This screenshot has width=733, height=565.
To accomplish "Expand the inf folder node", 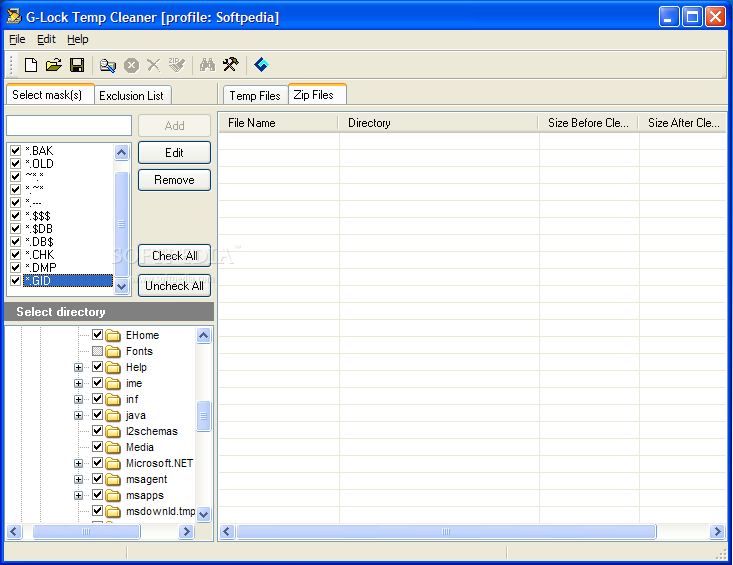I will tap(78, 400).
